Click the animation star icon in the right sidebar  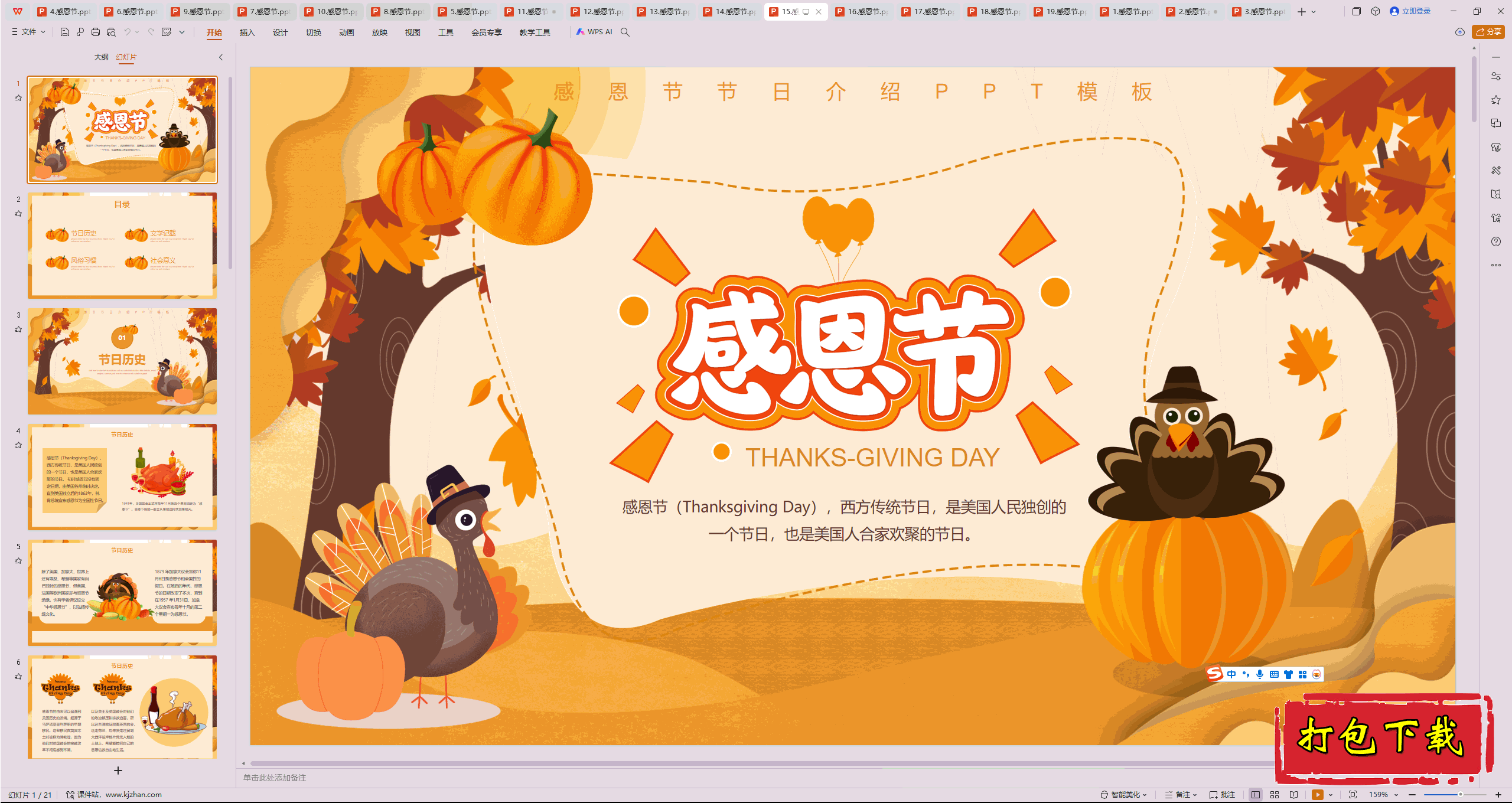1496,100
